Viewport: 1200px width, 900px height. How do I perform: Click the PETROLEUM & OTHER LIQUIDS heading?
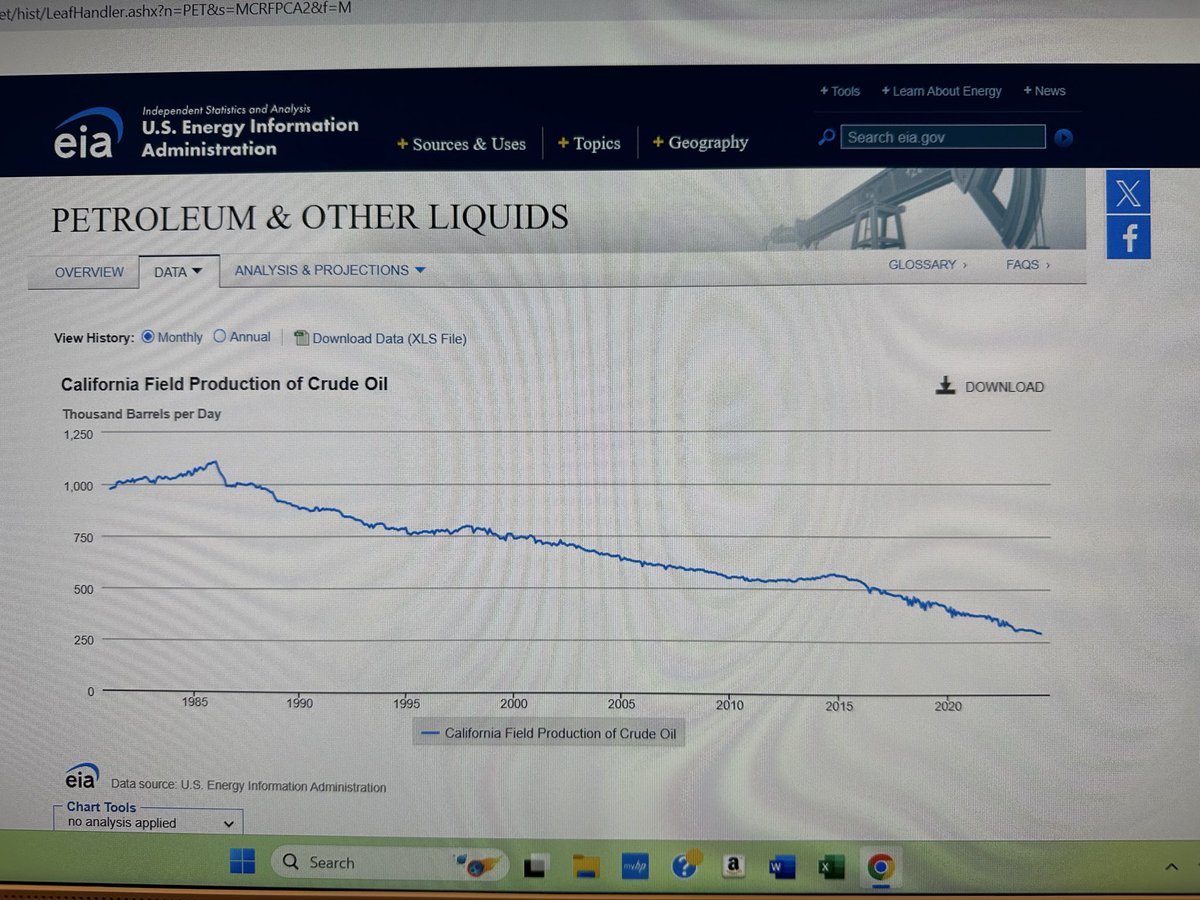click(x=310, y=217)
